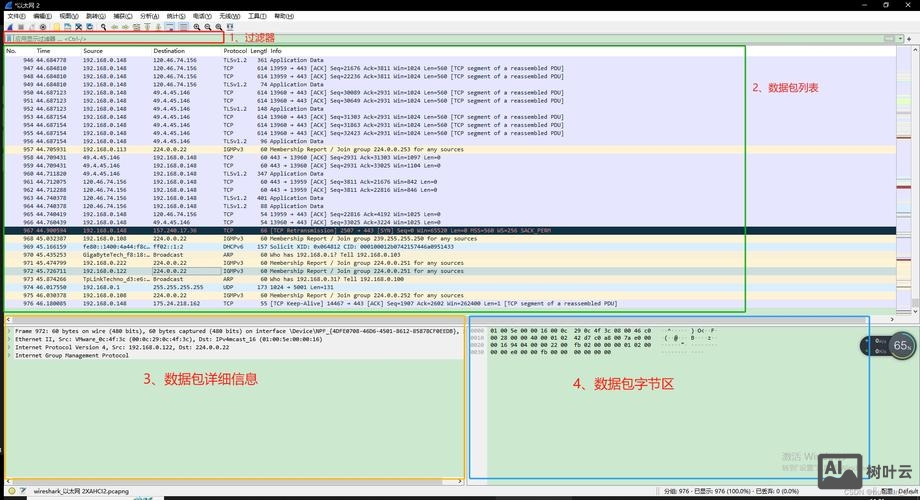Apply display filter arrow button

click(x=889, y=39)
